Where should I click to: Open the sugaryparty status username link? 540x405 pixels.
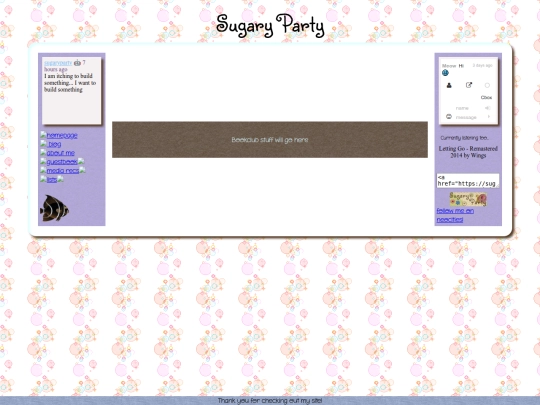click(x=58, y=63)
